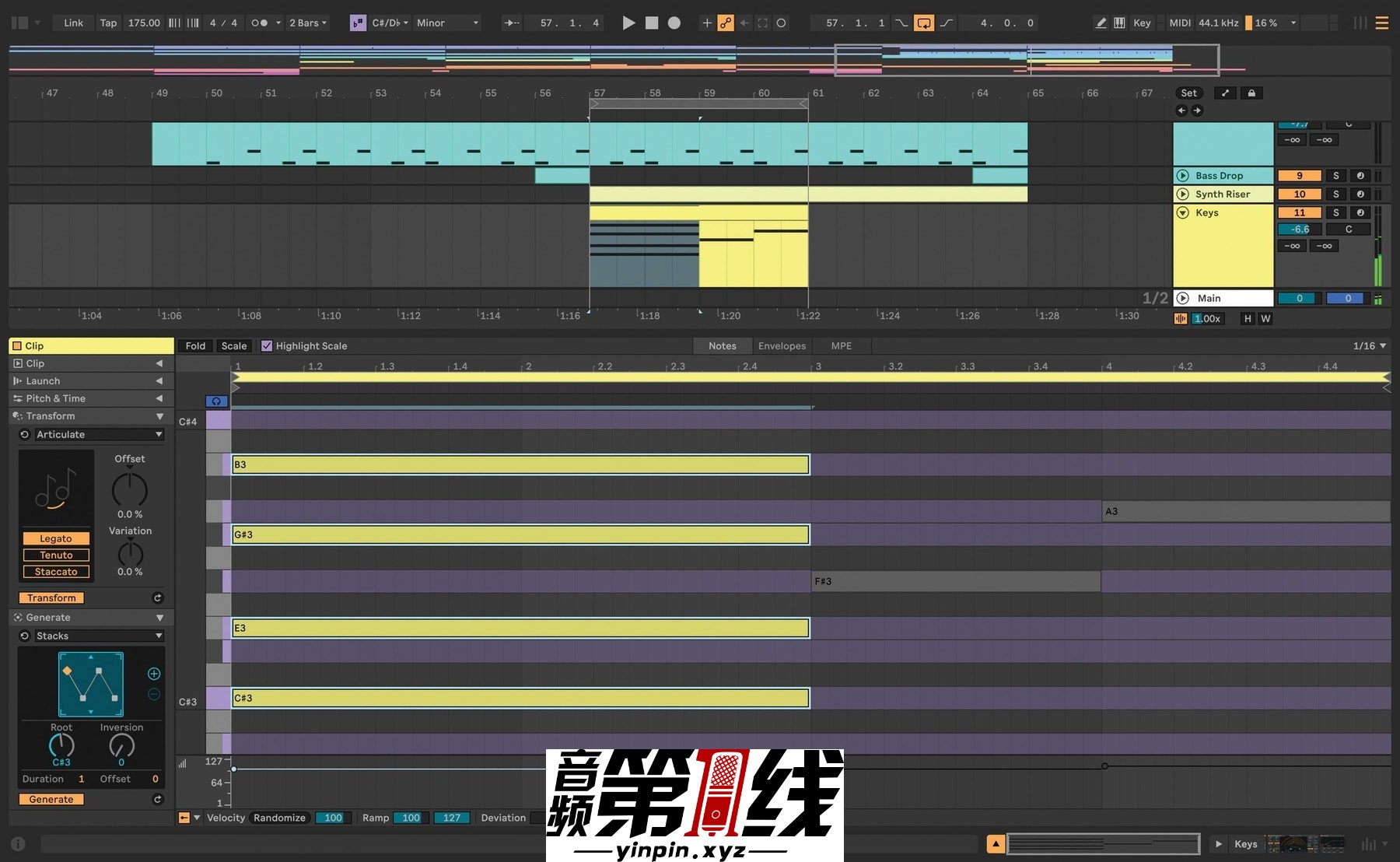Enable Draw Mode pencil icon
The height and width of the screenshot is (862, 1400).
tap(1101, 23)
